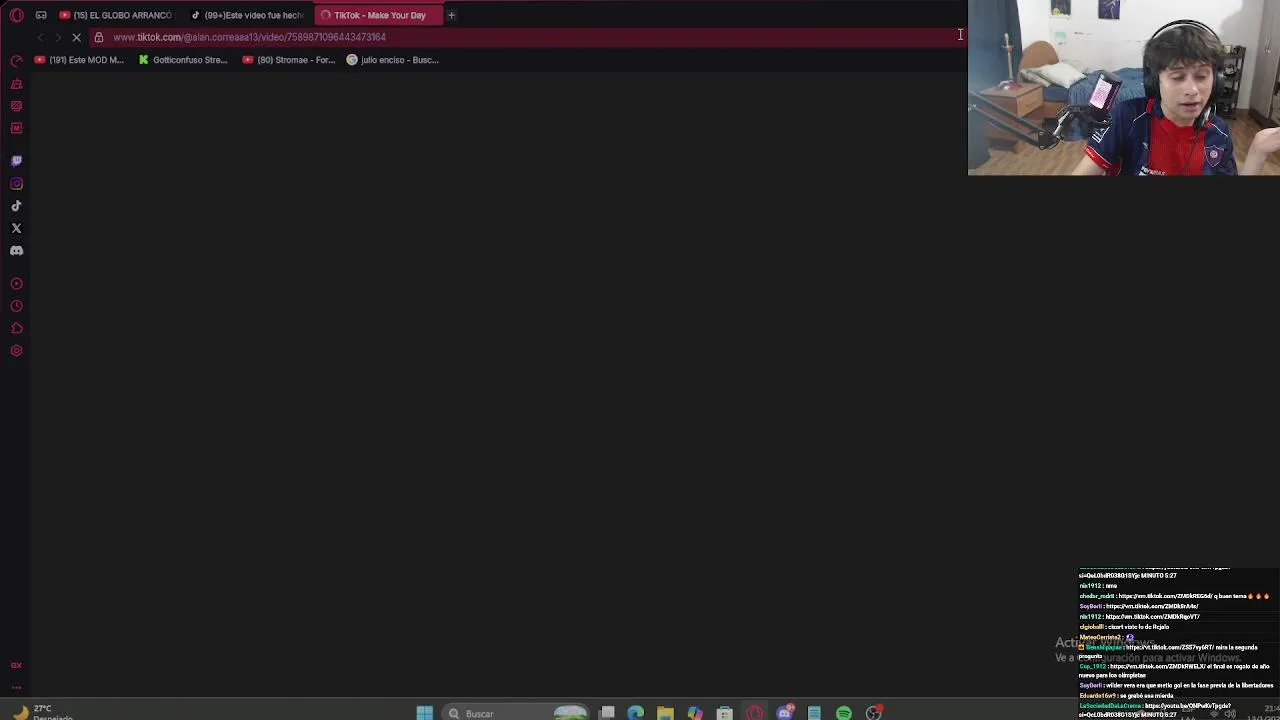Go back with the browser back arrow

[x=40, y=37]
